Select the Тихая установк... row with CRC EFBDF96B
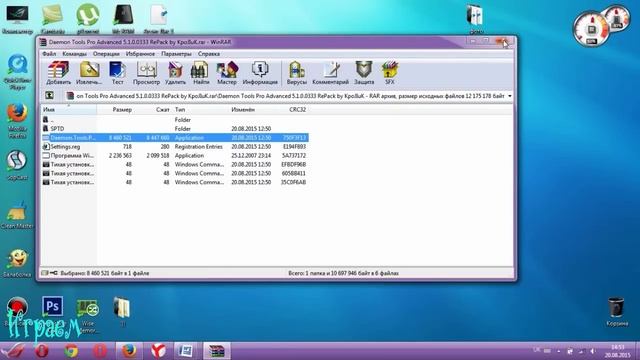Screen dimensions: 640x360 tap(175, 164)
